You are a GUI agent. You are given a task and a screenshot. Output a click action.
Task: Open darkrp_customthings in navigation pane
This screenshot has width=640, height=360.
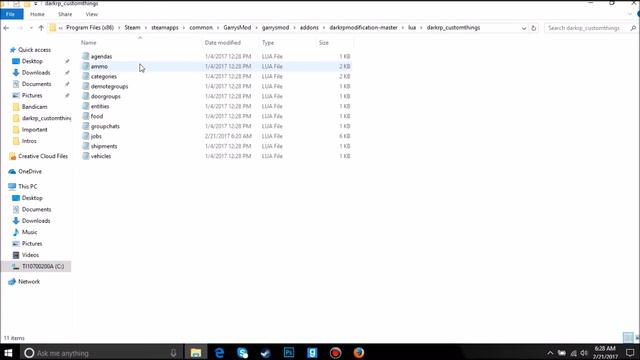(x=46, y=118)
